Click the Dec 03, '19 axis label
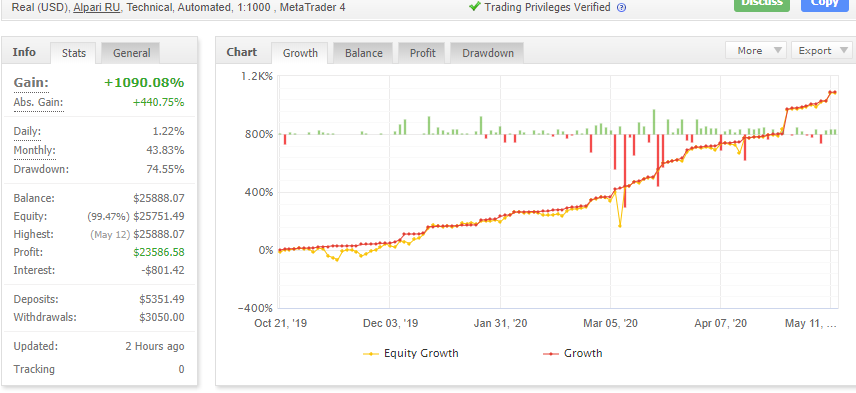 coord(390,323)
